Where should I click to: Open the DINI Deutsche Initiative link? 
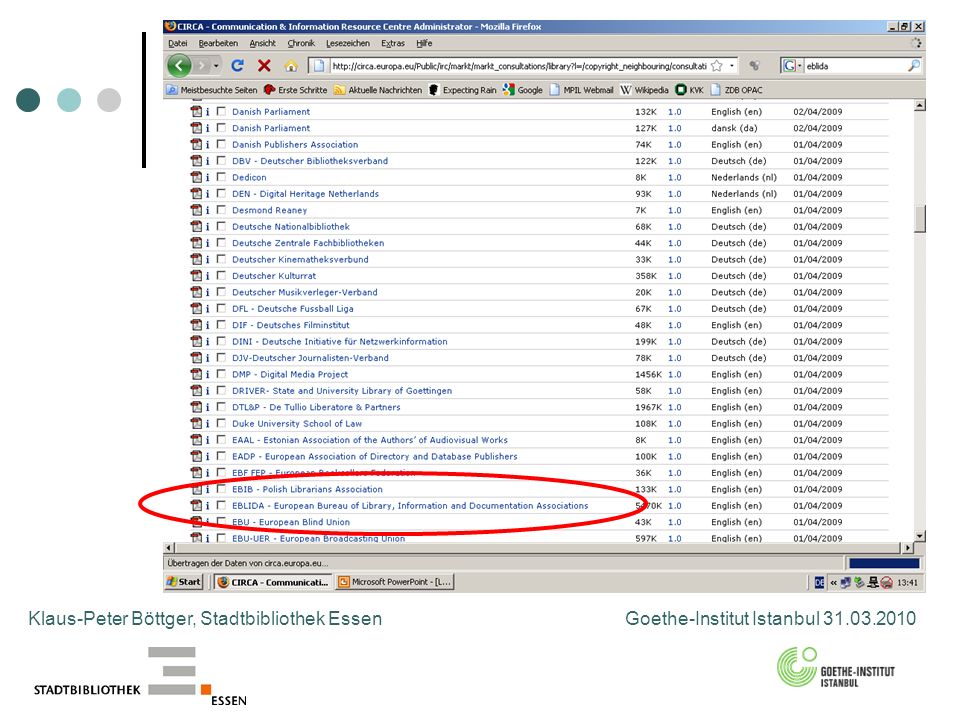(340, 342)
